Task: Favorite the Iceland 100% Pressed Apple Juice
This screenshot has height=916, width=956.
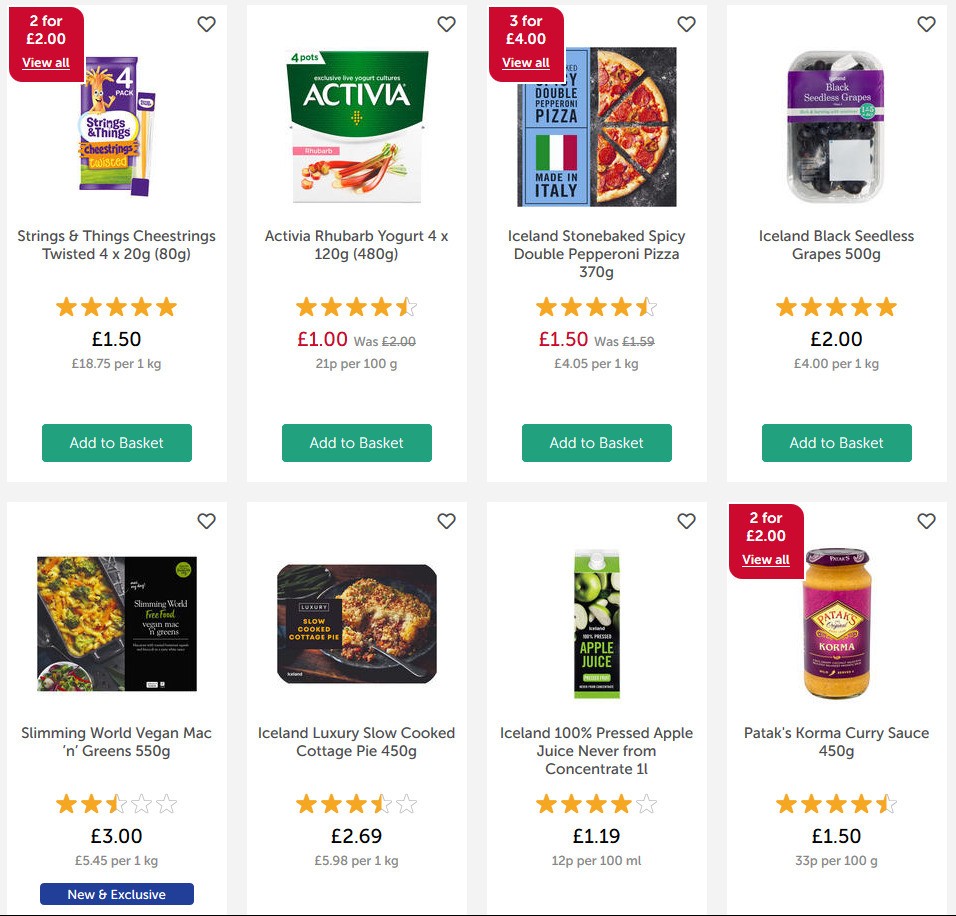Action: click(686, 521)
